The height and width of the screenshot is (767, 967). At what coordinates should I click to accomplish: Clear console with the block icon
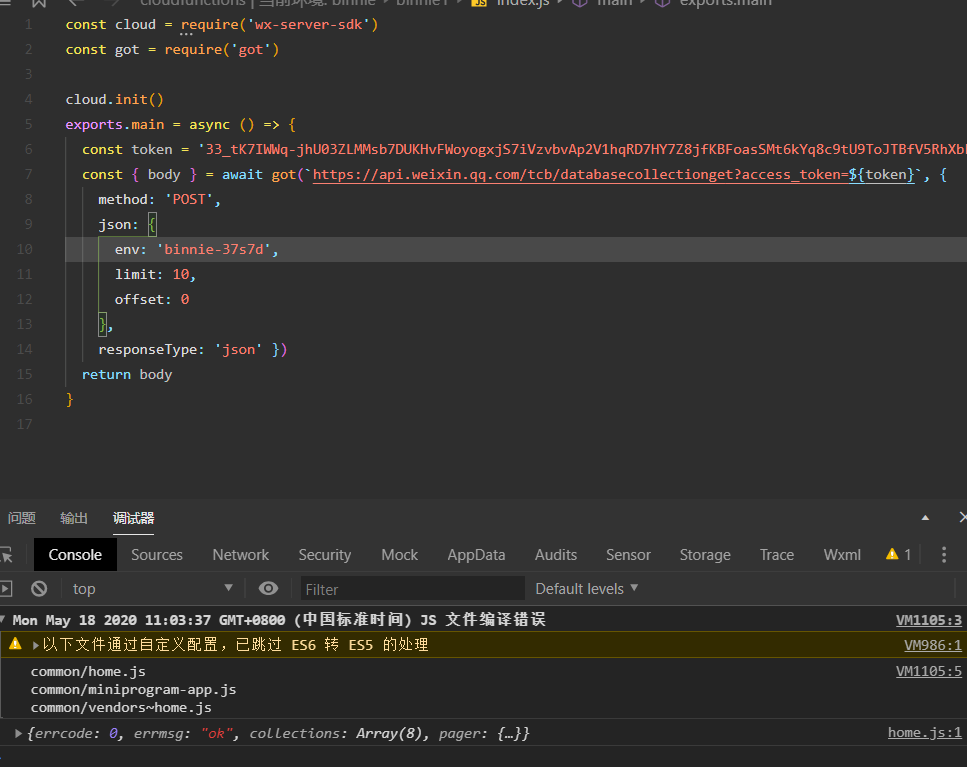39,589
